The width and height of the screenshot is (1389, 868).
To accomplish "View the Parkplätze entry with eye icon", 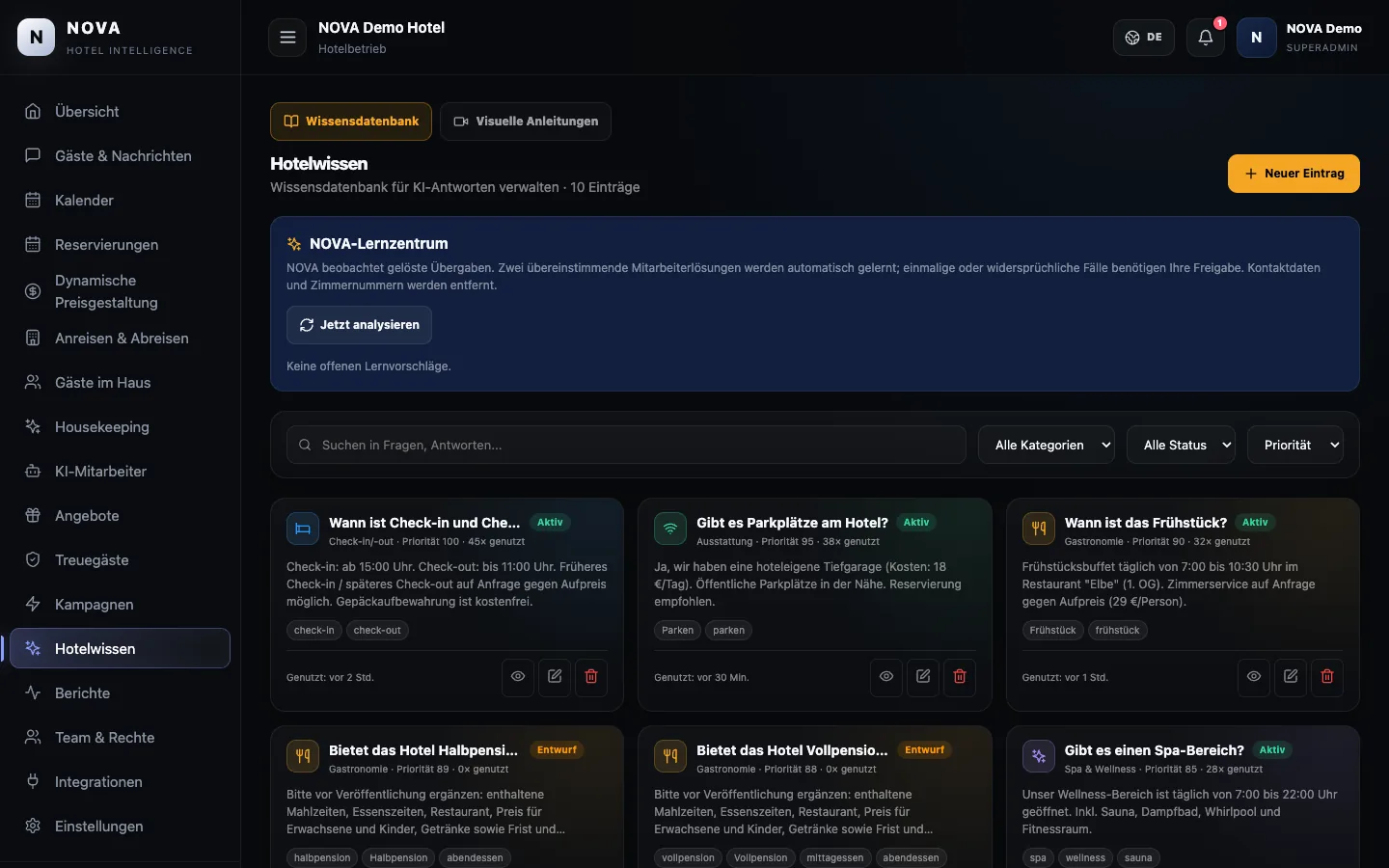I will pyautogui.click(x=886, y=677).
